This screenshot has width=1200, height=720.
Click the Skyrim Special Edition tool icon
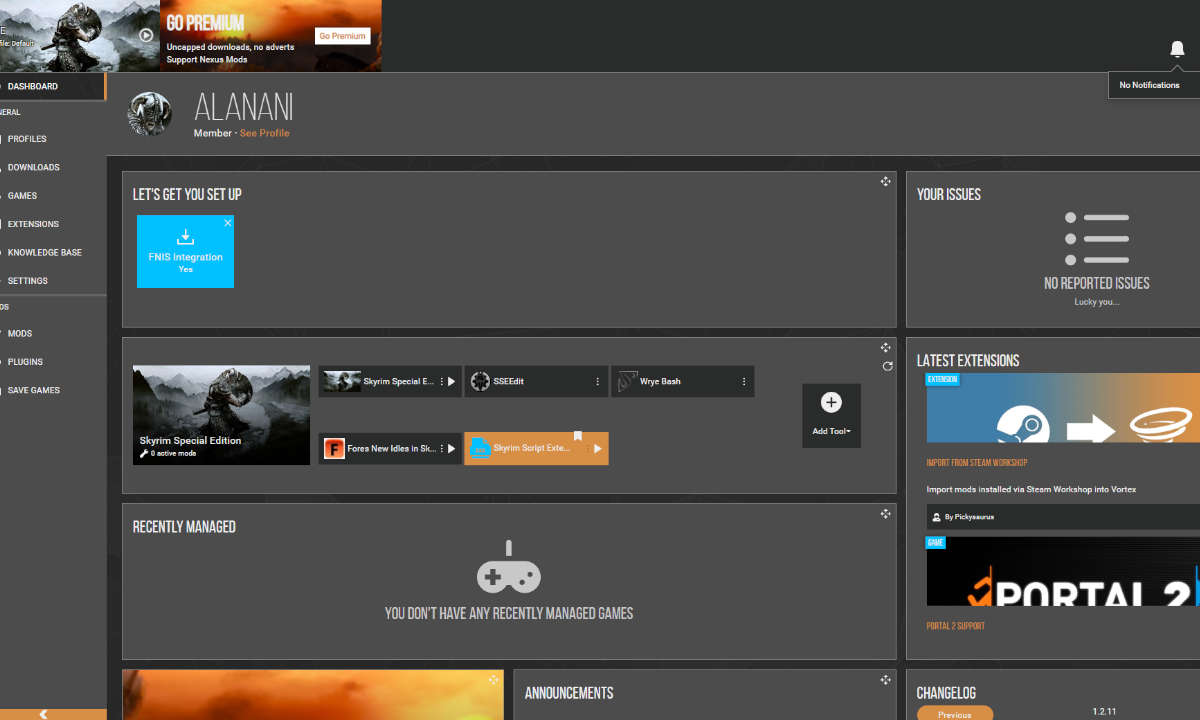[342, 381]
